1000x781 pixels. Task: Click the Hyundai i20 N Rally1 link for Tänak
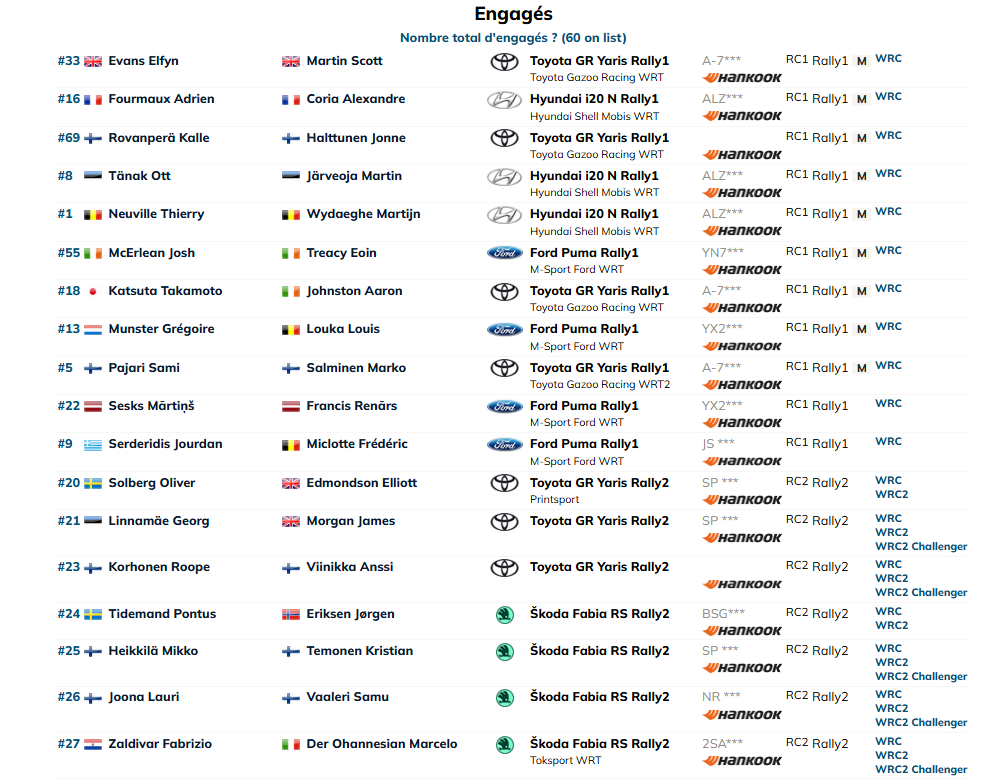click(x=594, y=176)
